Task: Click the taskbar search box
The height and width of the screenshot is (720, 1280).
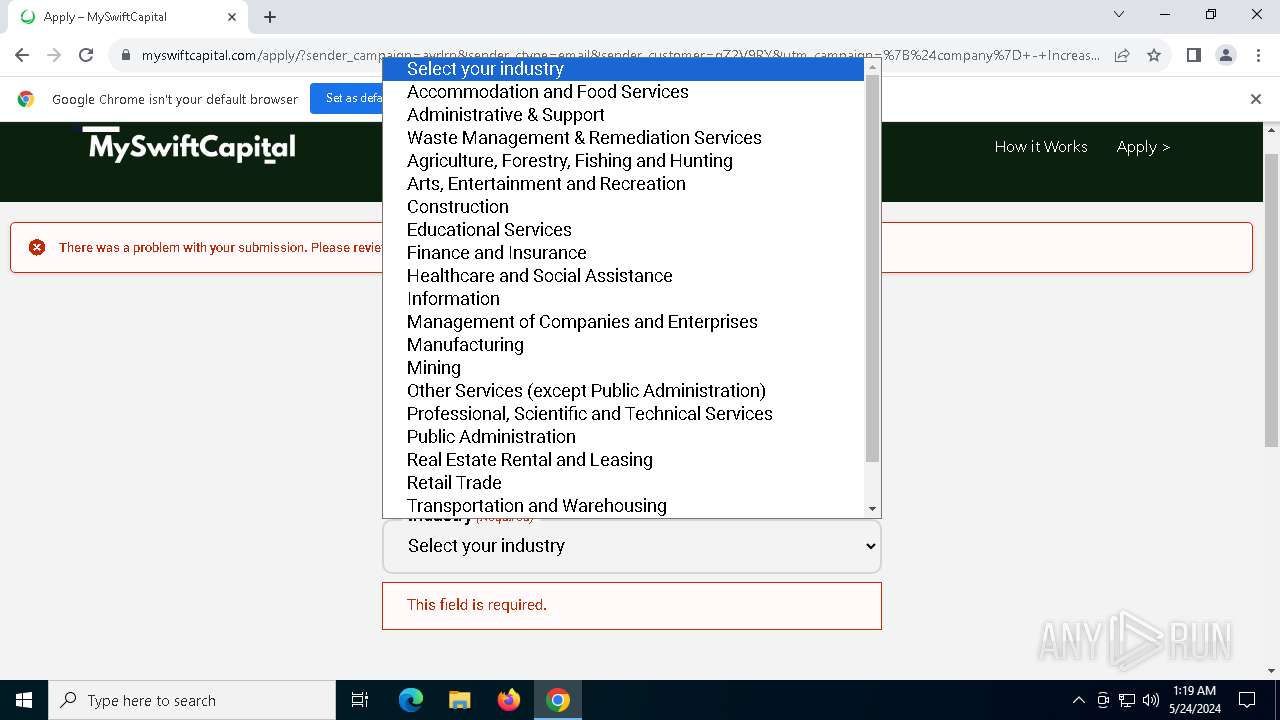Action: pyautogui.click(x=192, y=700)
